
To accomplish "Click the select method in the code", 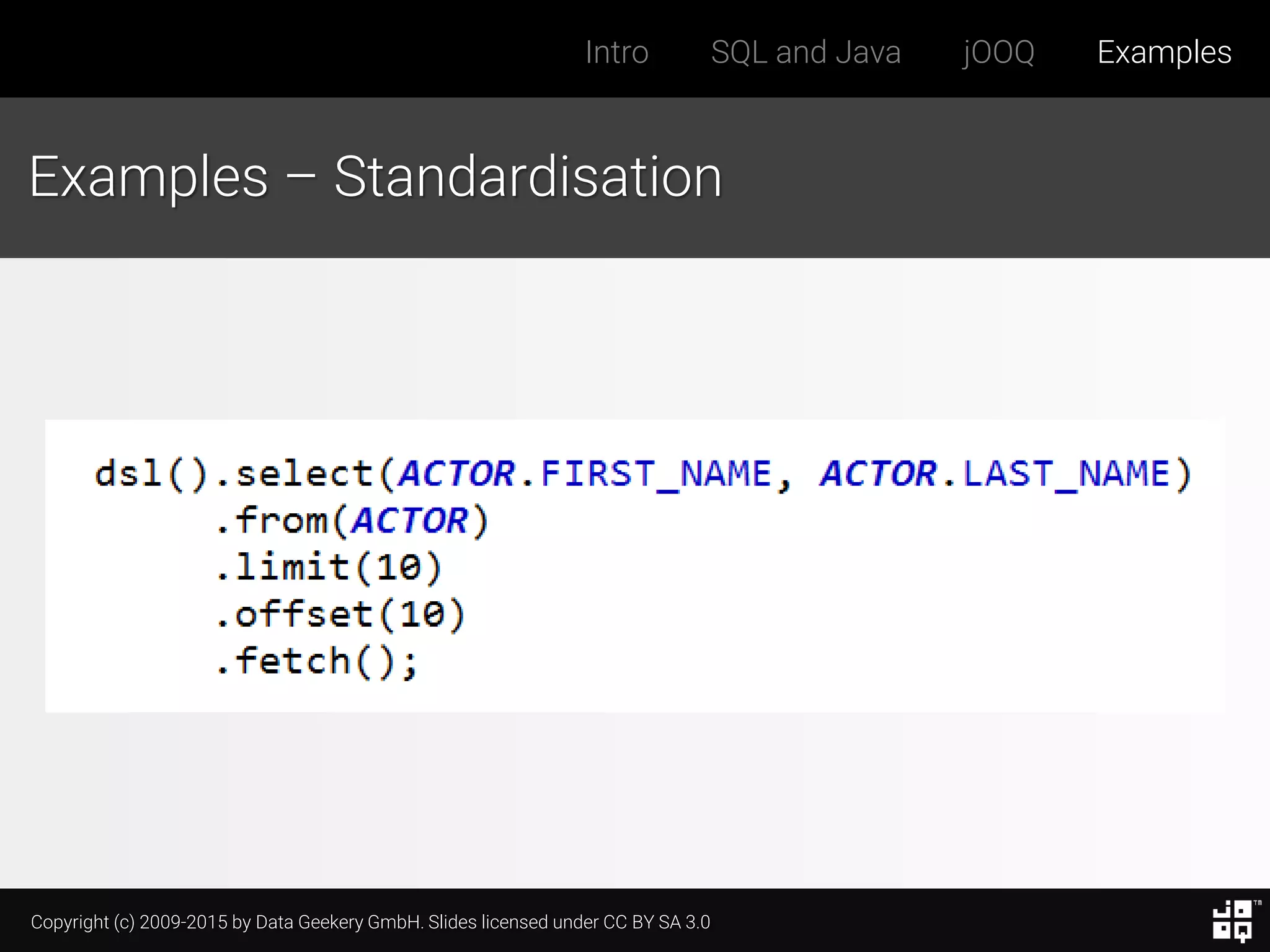I will click(304, 474).
